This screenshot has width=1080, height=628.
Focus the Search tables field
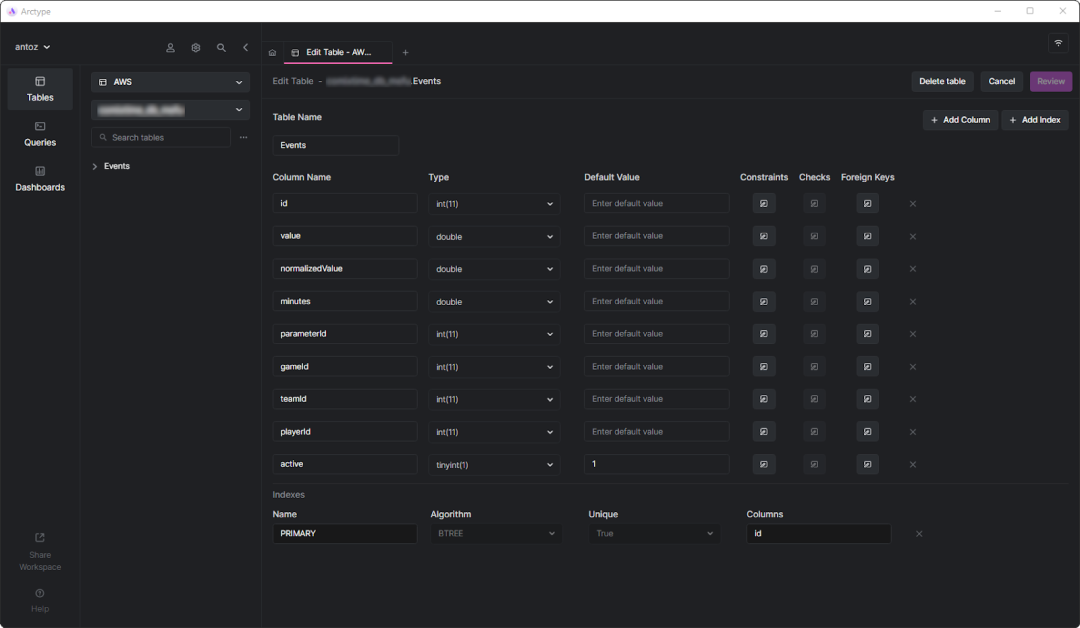click(160, 137)
